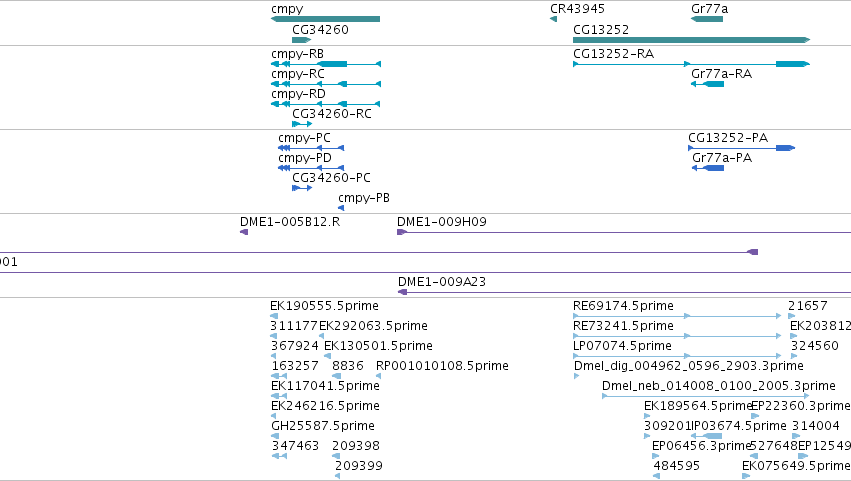Open the cmpy-PB protein label
The width and height of the screenshot is (851, 481).
point(364,198)
